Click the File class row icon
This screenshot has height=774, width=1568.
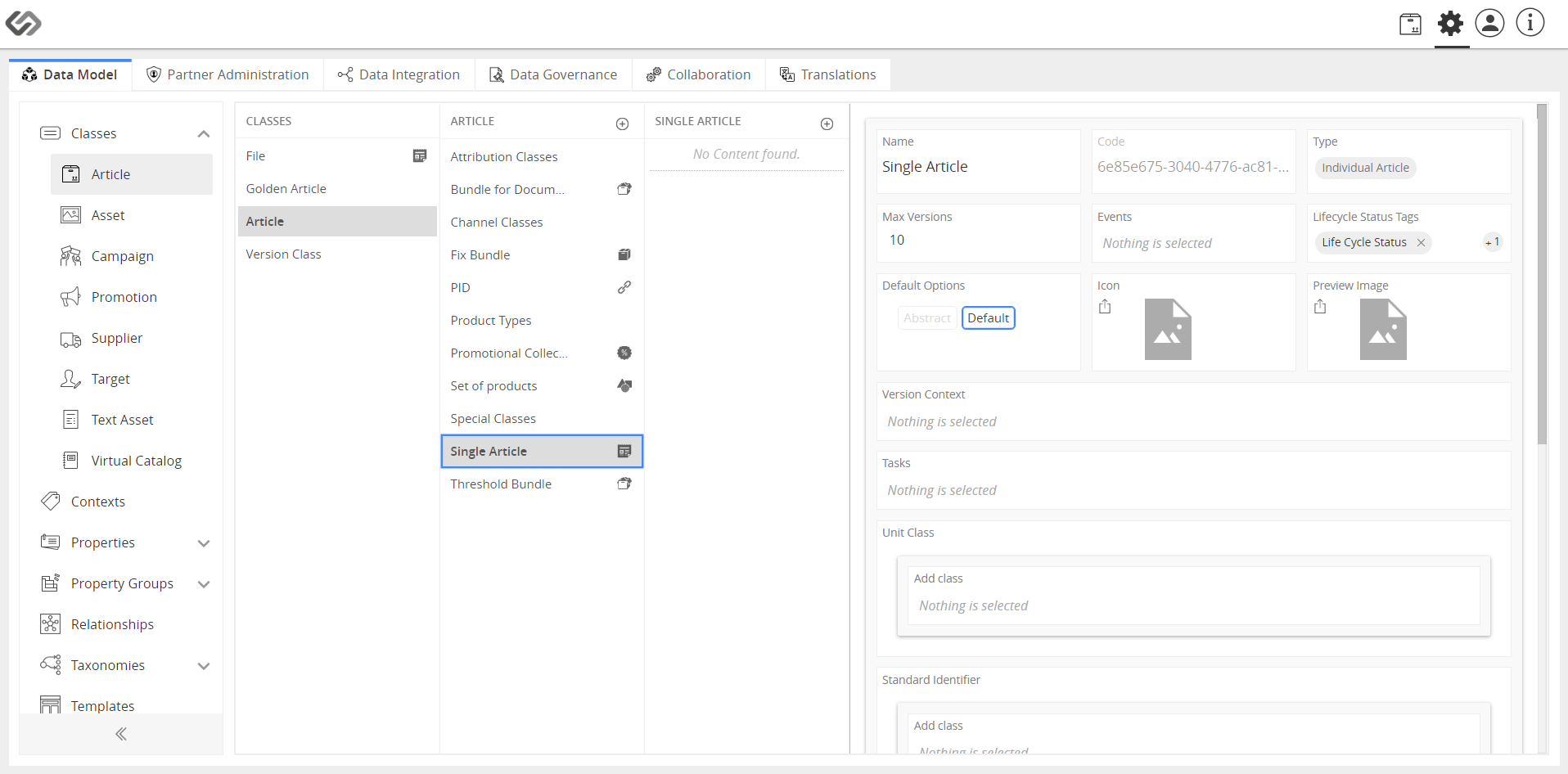point(420,155)
